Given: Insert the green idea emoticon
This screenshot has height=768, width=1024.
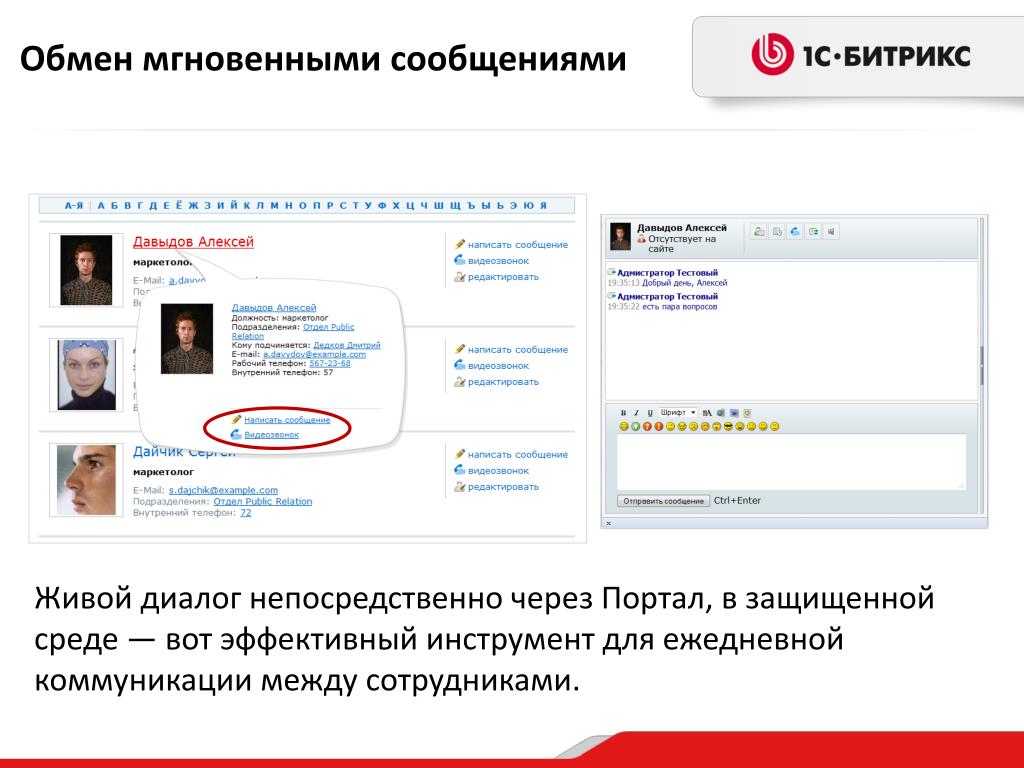Looking at the screenshot, I should (635, 426).
